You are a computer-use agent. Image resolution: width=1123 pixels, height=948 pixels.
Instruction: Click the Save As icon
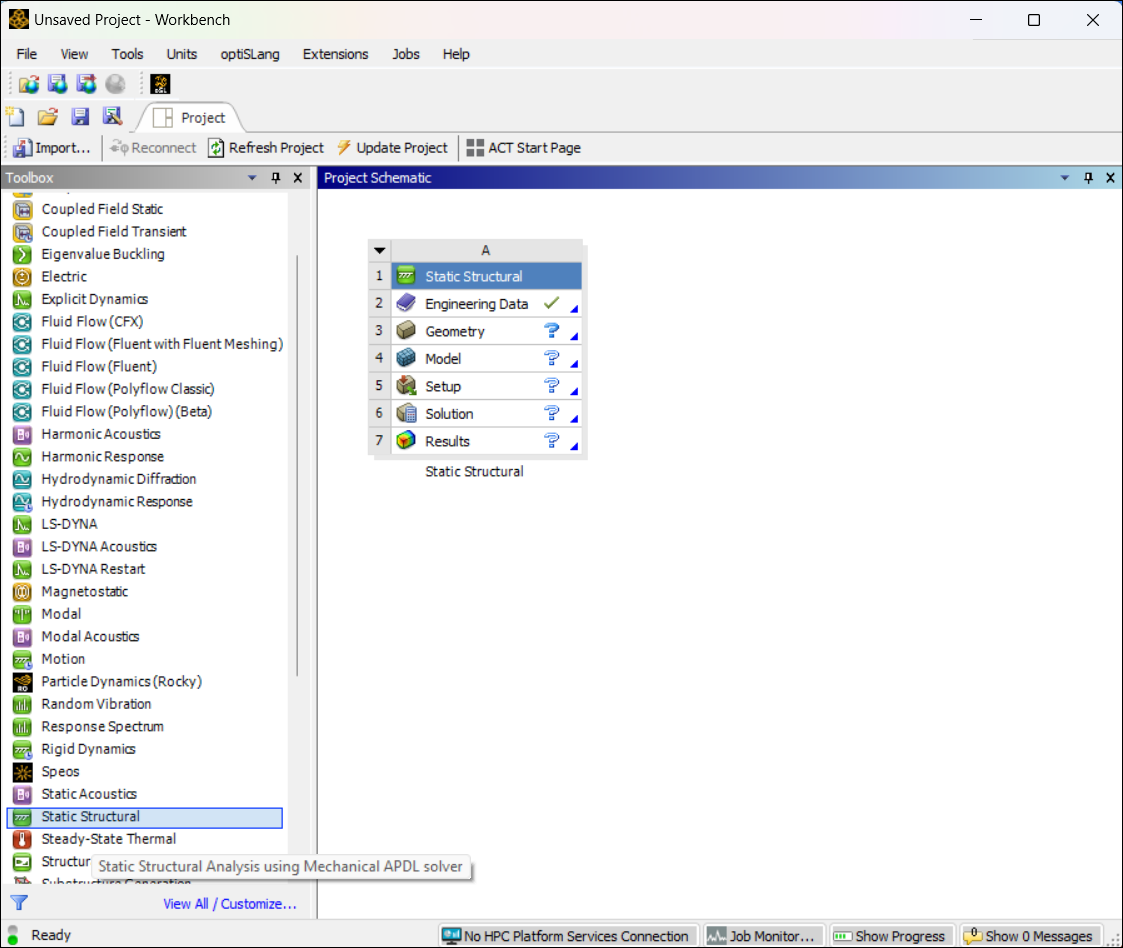[112, 117]
